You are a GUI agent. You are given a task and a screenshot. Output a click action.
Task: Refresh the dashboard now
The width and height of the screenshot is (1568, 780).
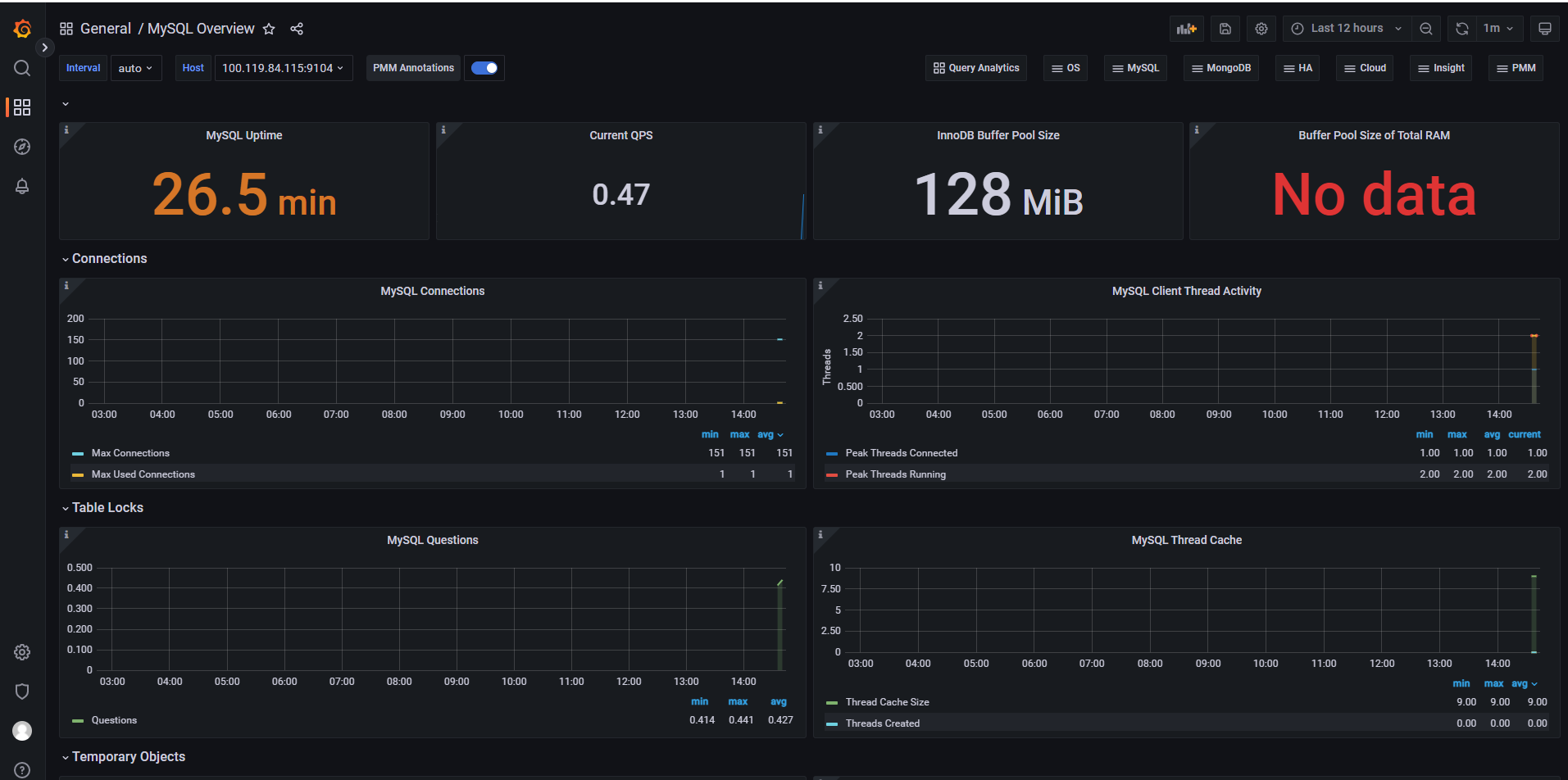[1461, 29]
